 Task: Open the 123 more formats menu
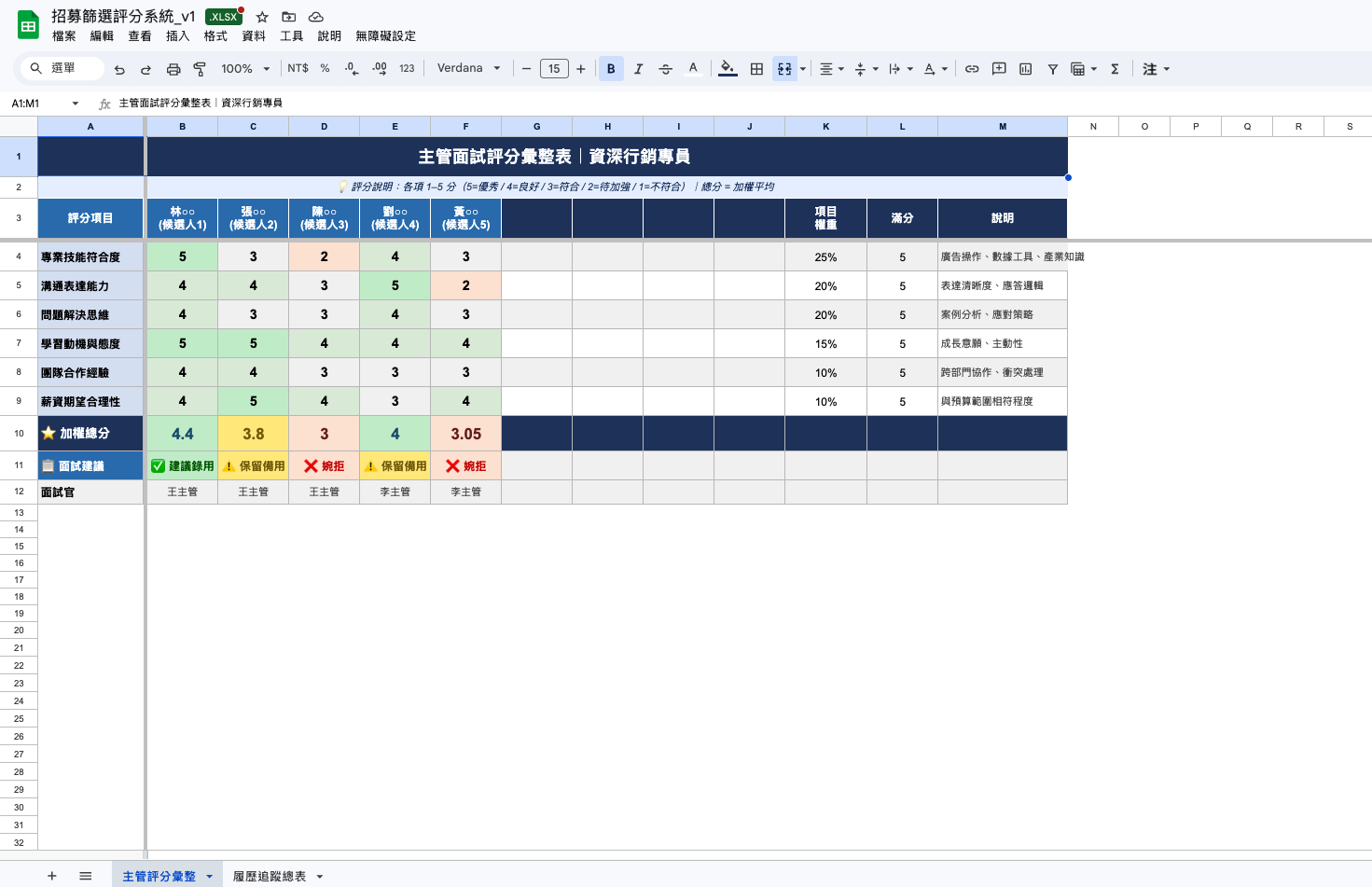click(407, 69)
